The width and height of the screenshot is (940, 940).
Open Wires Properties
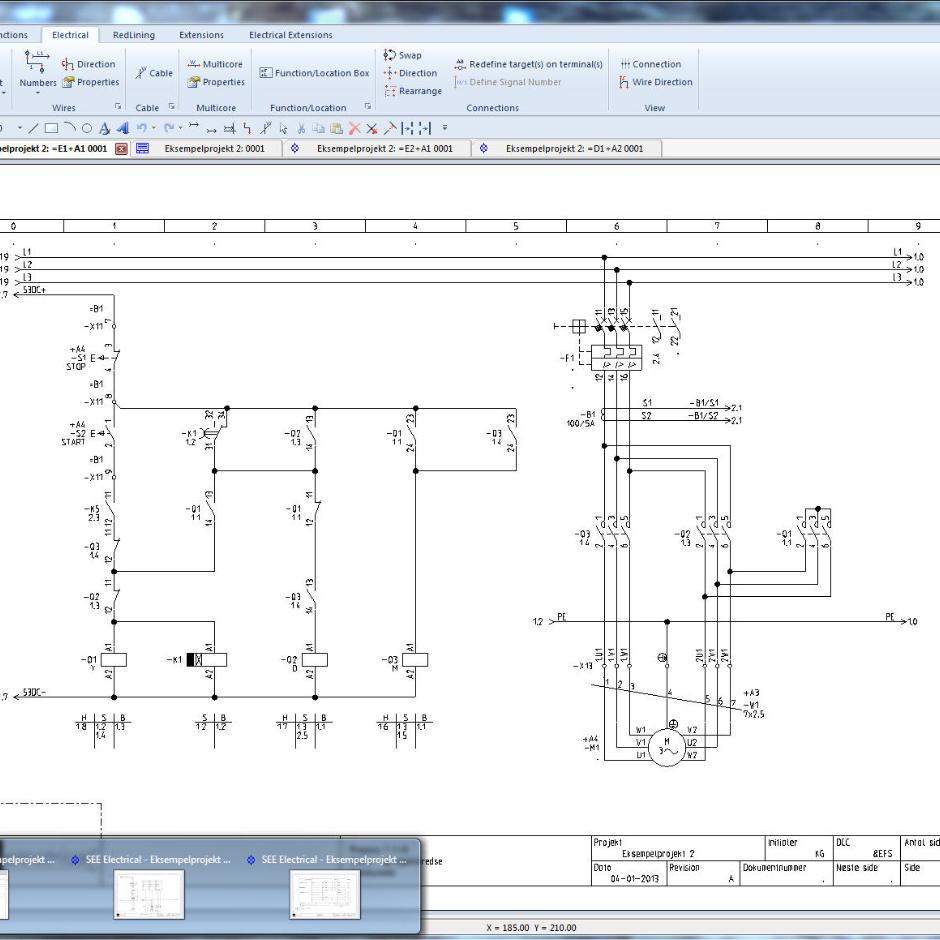click(91, 82)
